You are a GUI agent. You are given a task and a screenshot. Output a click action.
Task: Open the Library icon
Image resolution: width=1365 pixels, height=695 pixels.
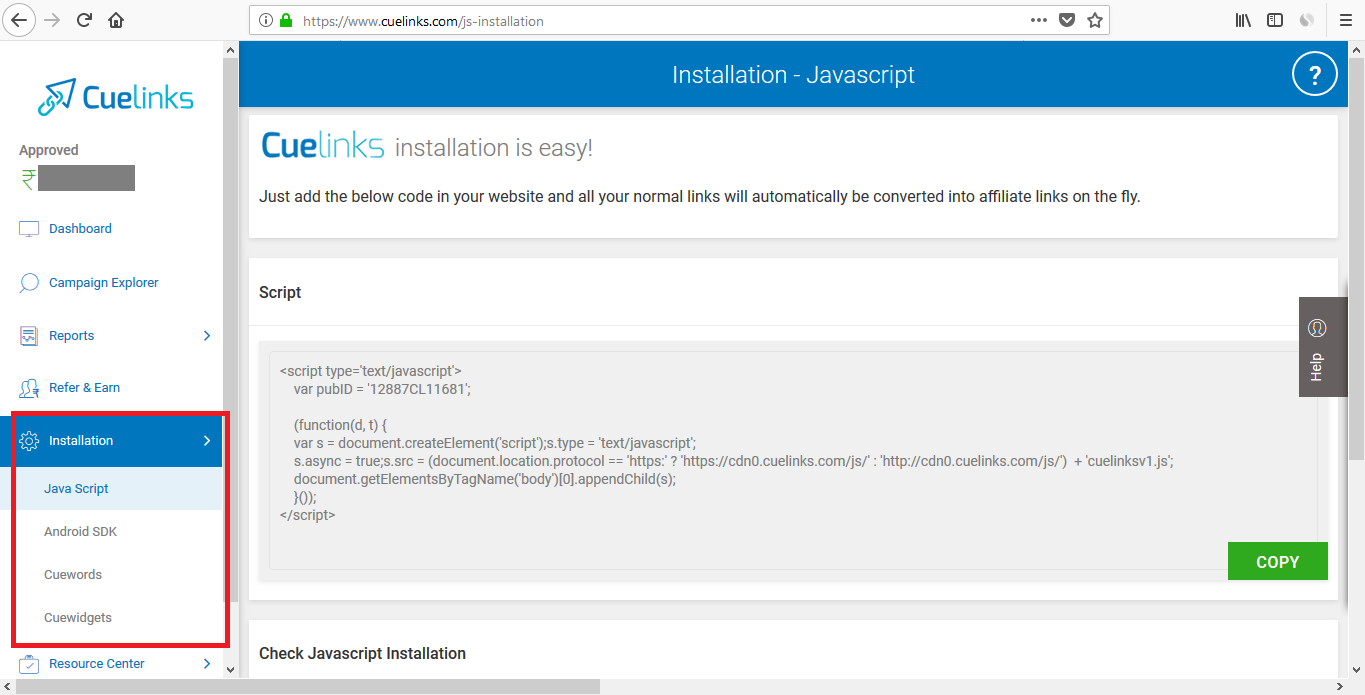pyautogui.click(x=1243, y=20)
